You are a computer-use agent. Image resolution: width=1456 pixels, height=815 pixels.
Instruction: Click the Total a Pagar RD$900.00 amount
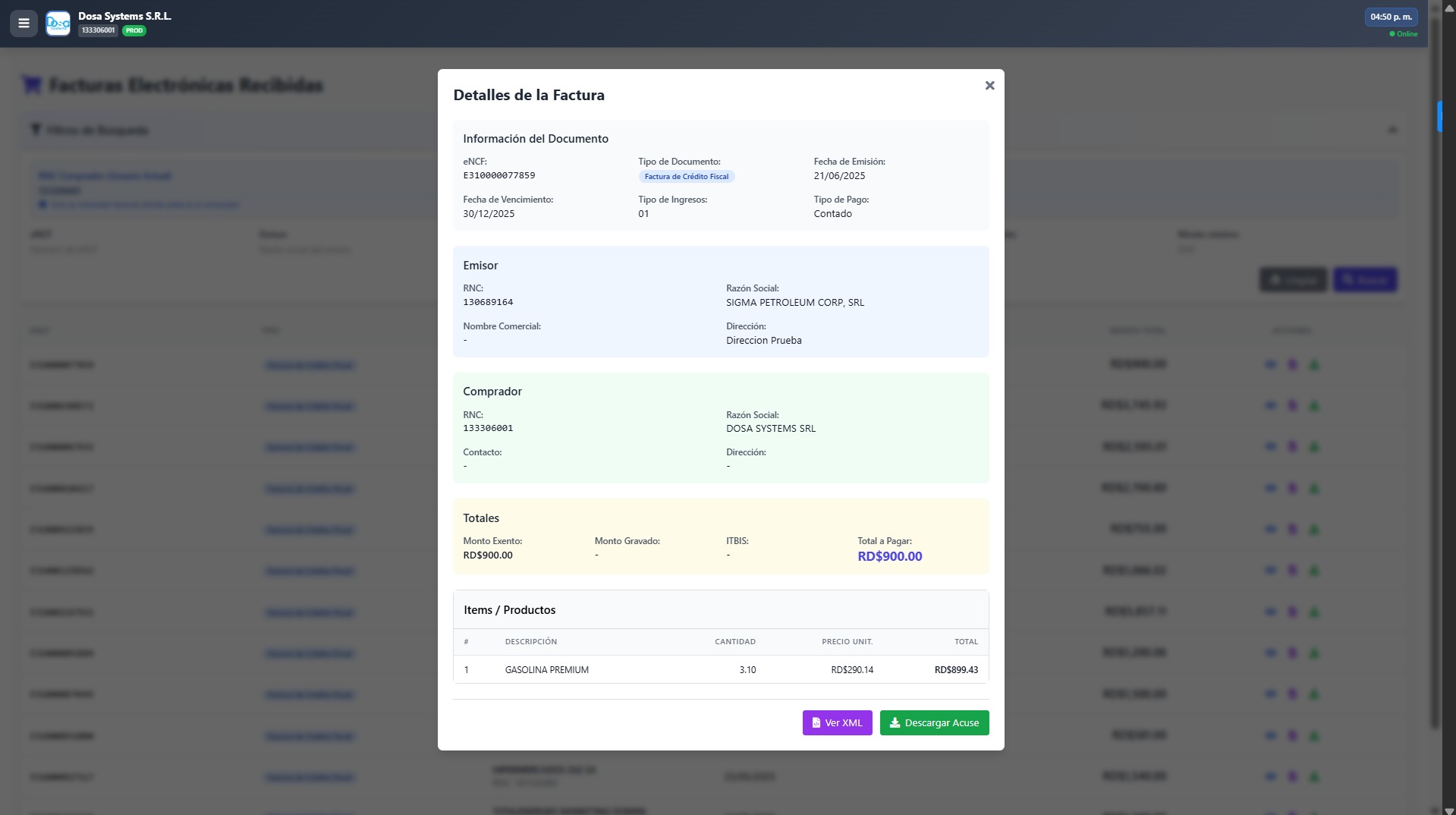889,556
